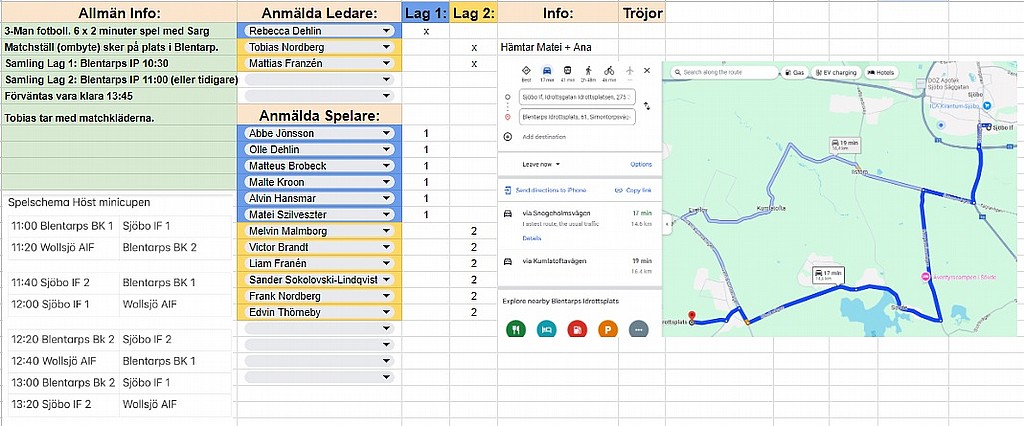Click the red gas station explore icon
The image size is (1024, 426).
click(576, 328)
